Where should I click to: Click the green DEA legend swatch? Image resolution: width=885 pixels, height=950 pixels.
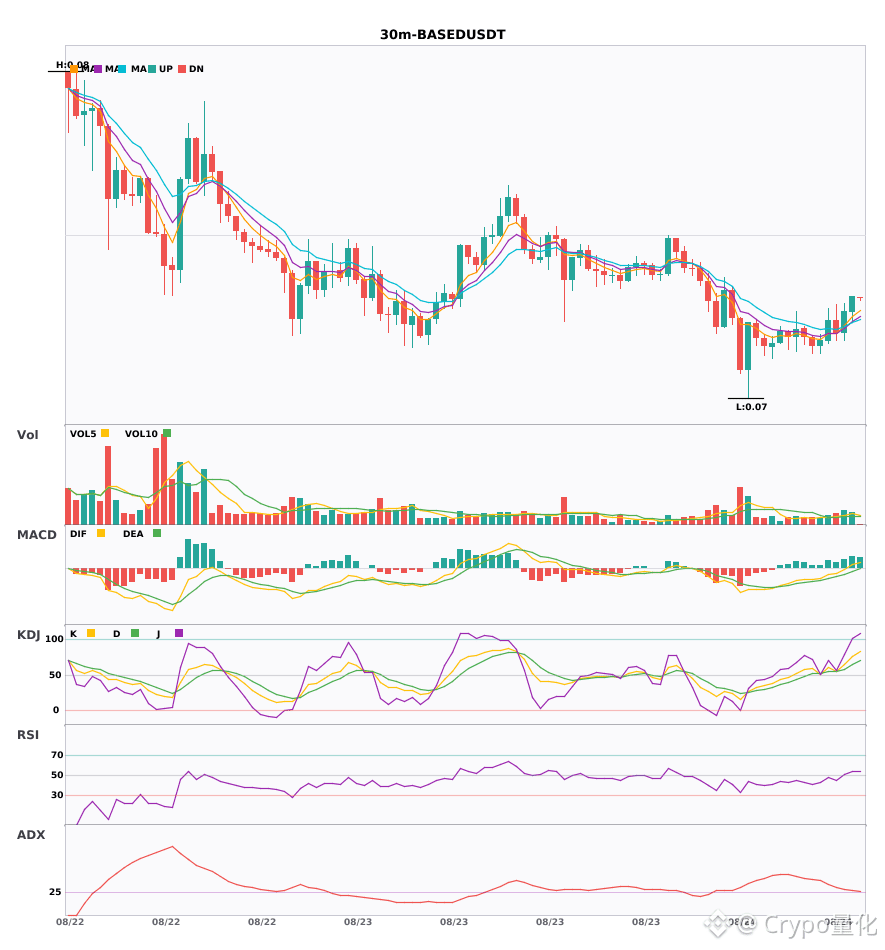pos(157,533)
